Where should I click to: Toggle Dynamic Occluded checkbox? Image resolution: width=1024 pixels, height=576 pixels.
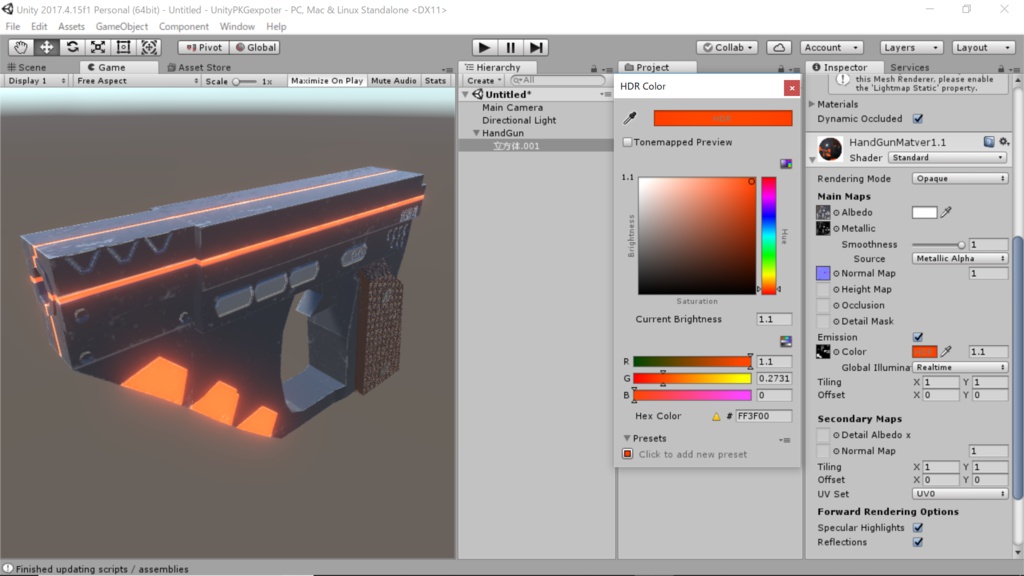coord(918,119)
